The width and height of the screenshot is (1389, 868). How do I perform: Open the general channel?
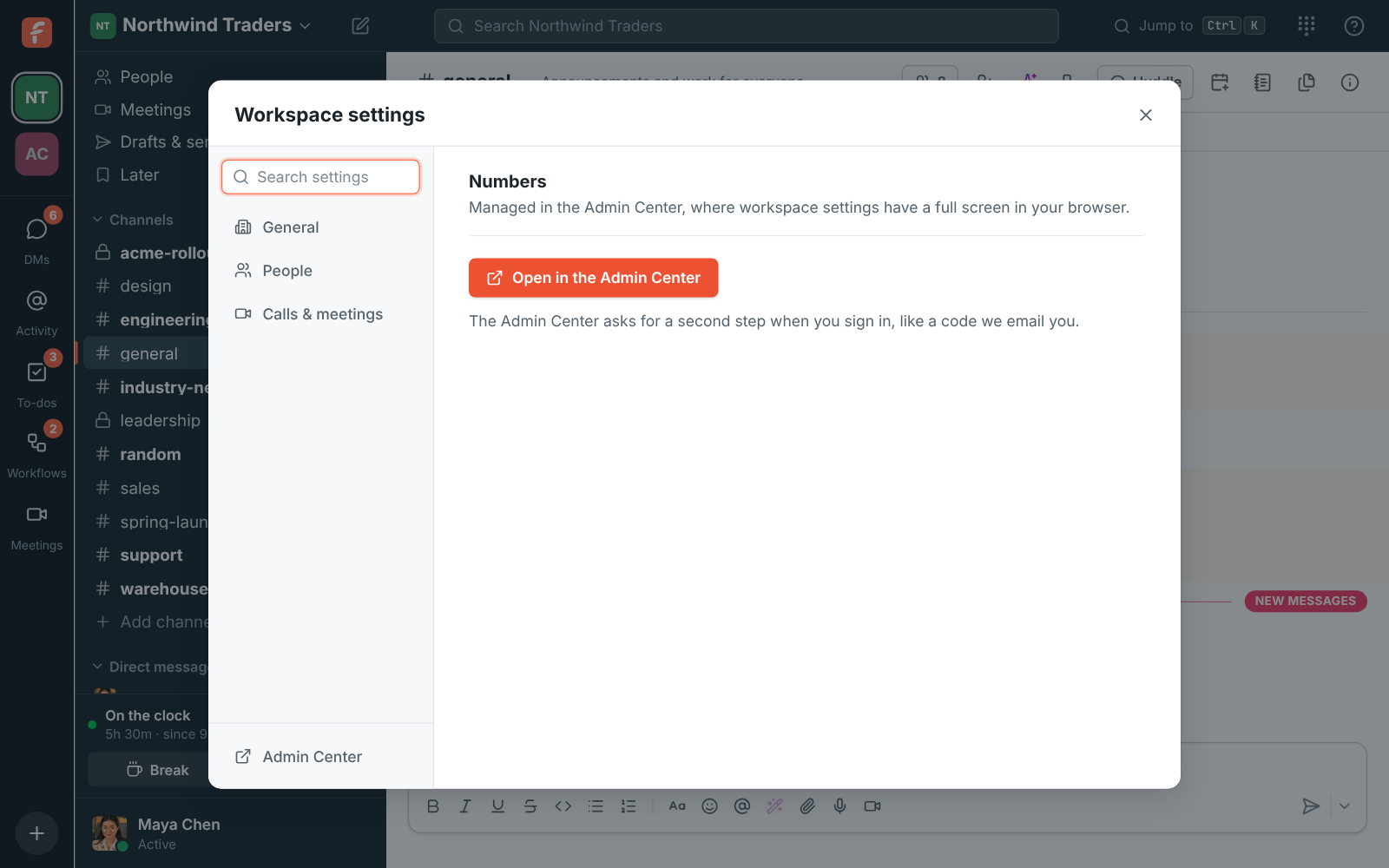pyautogui.click(x=146, y=354)
